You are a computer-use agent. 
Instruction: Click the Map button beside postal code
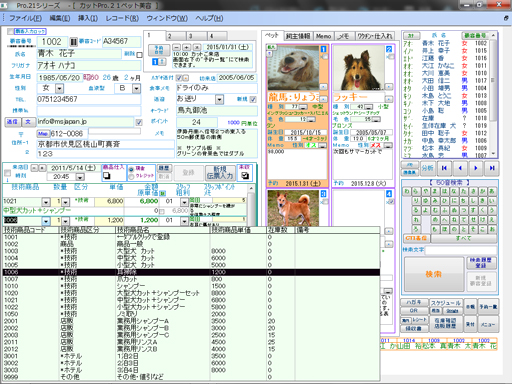(x=43, y=134)
